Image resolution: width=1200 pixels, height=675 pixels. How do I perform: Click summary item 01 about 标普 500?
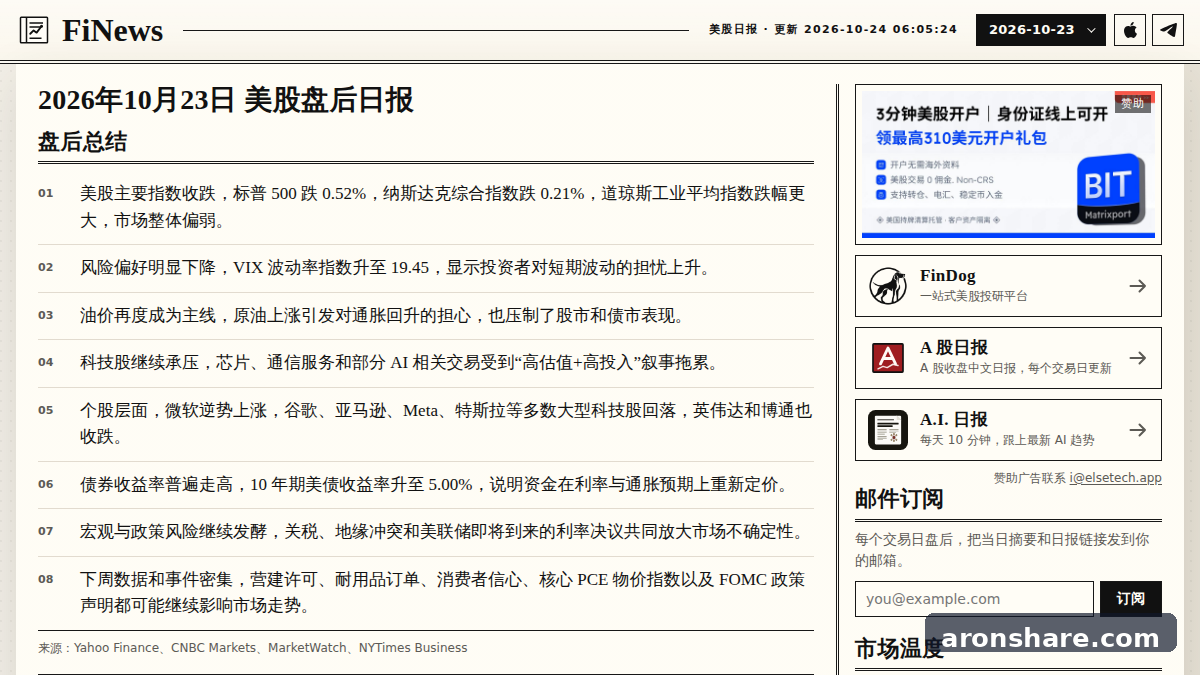[x=426, y=207]
